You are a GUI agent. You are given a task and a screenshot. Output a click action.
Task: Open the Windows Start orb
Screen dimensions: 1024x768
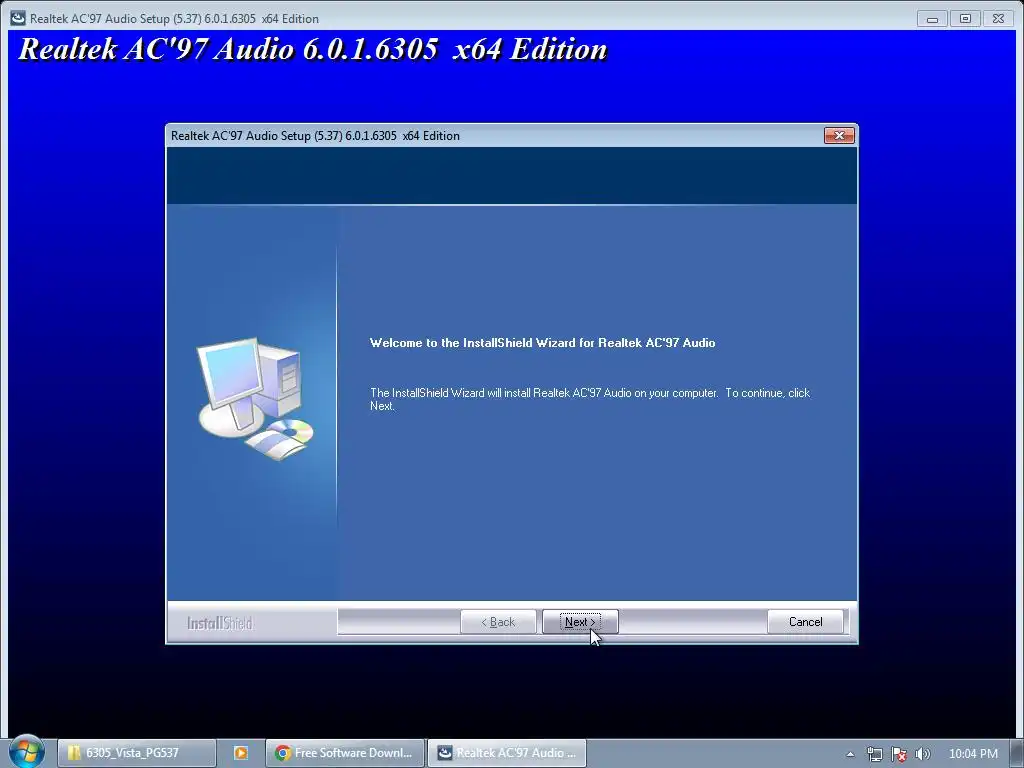coord(26,752)
